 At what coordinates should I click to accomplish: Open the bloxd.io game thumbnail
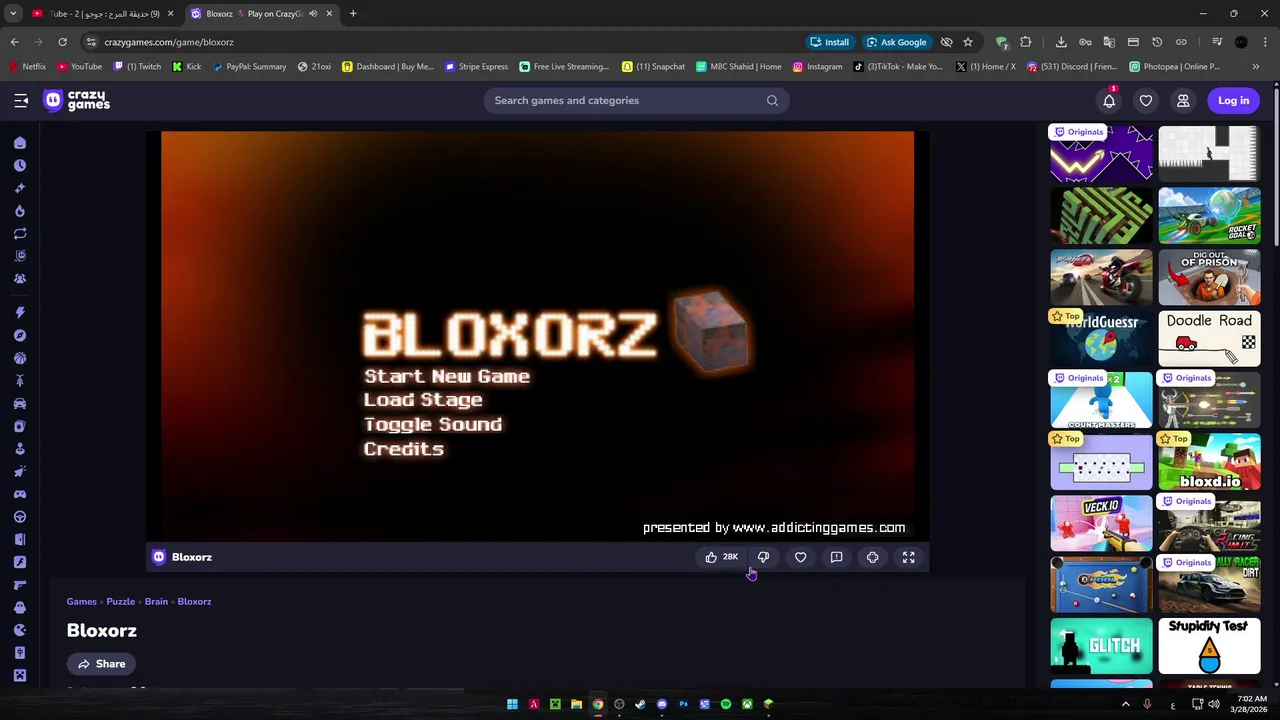point(1209,462)
